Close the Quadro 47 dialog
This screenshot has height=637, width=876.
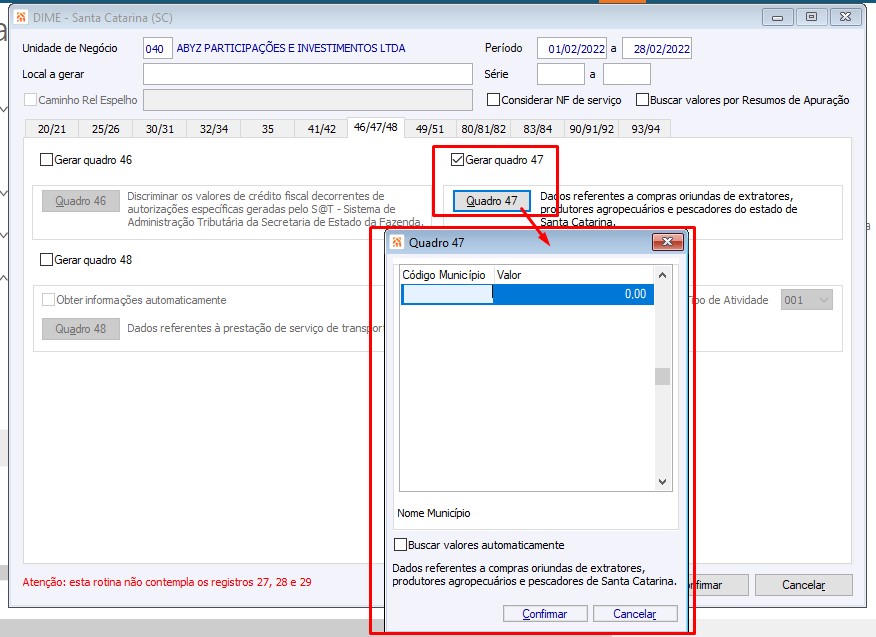click(668, 242)
